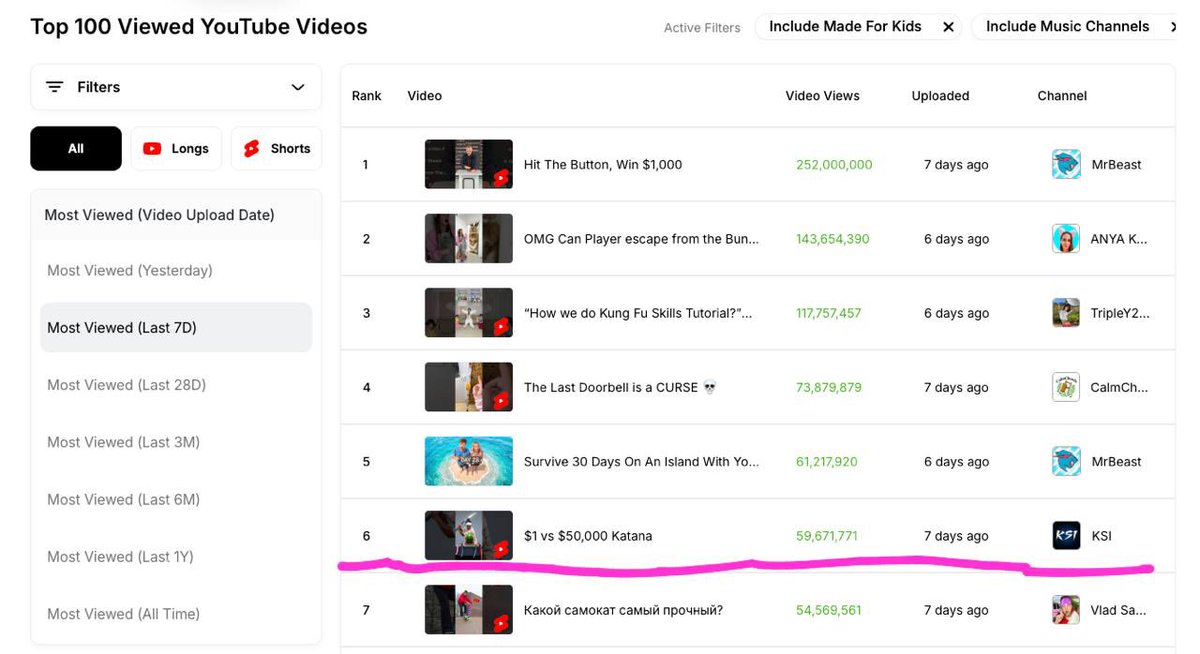Open the Filters dropdown
1200x654 pixels.
(176, 87)
